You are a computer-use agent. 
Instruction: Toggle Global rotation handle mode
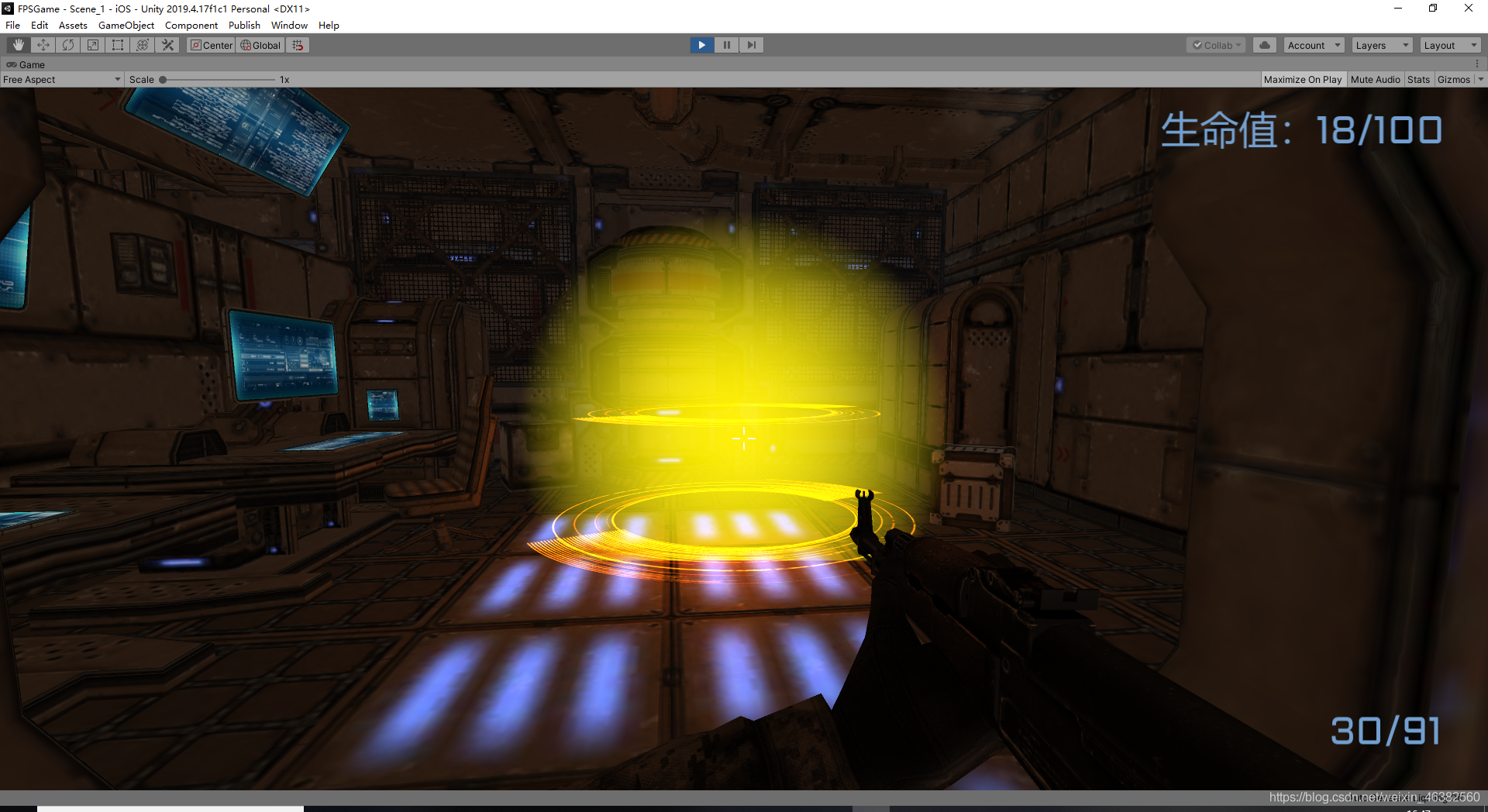260,45
